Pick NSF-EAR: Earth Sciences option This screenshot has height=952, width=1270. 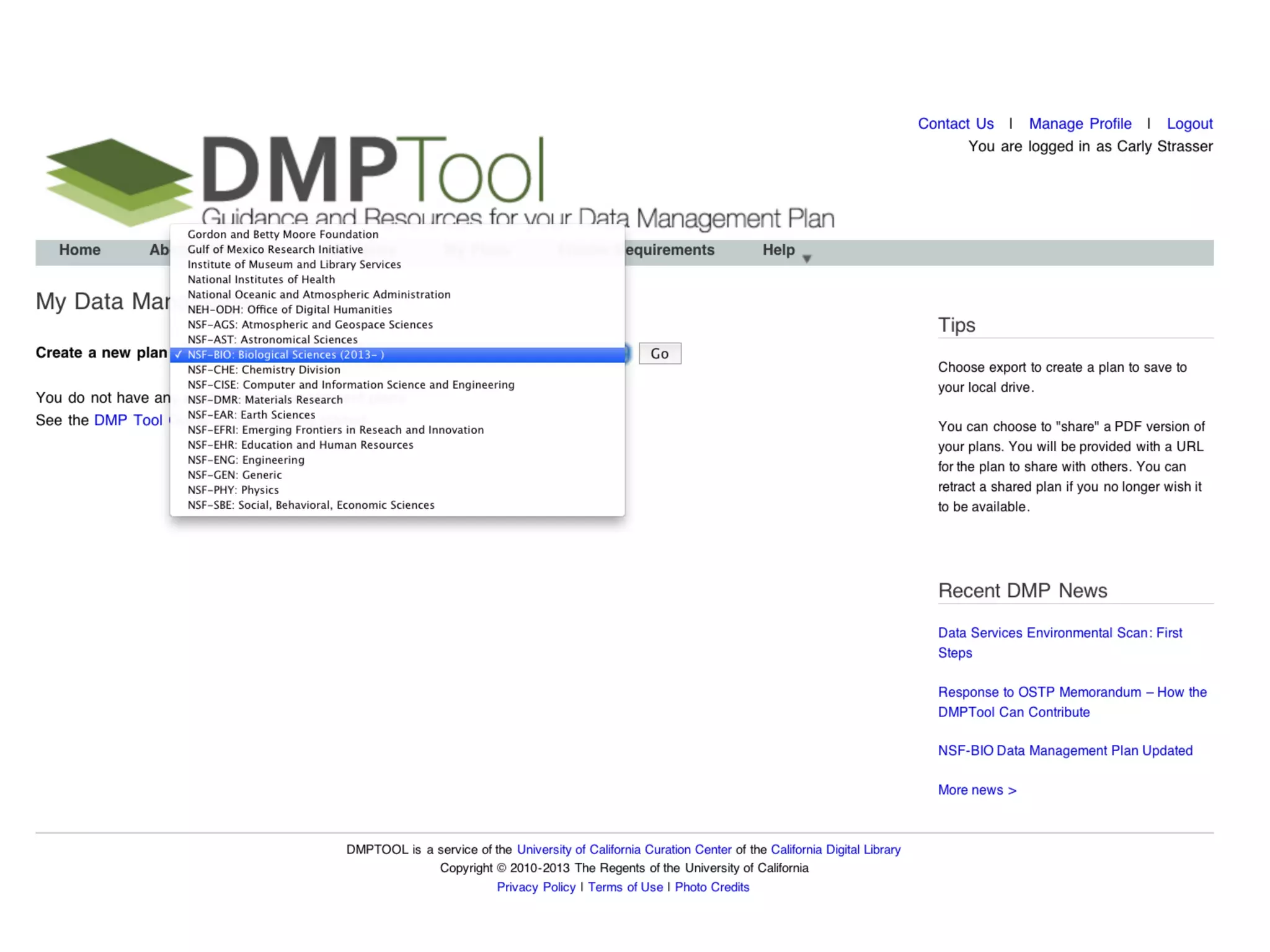pos(251,415)
